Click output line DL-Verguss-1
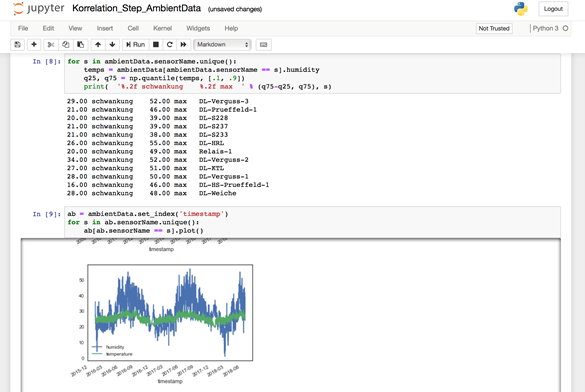The height and width of the screenshot is (392, 585). coord(158,176)
